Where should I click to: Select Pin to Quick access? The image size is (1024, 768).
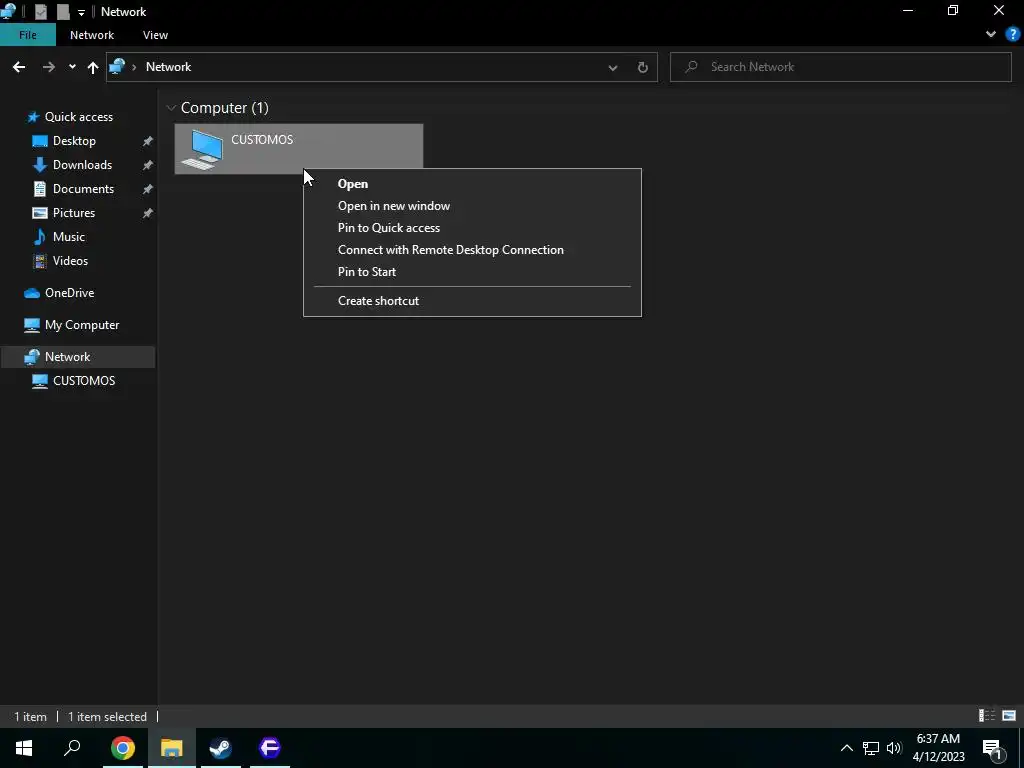[472, 228]
